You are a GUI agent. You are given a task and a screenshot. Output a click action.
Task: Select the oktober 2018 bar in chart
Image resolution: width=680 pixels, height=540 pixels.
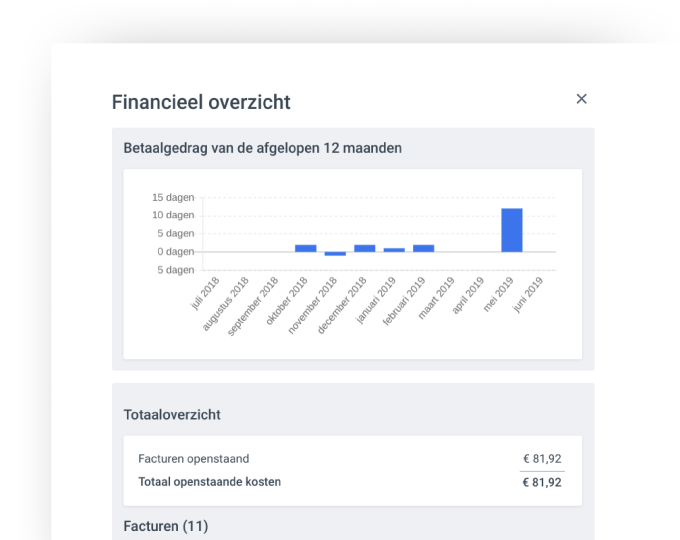point(306,248)
